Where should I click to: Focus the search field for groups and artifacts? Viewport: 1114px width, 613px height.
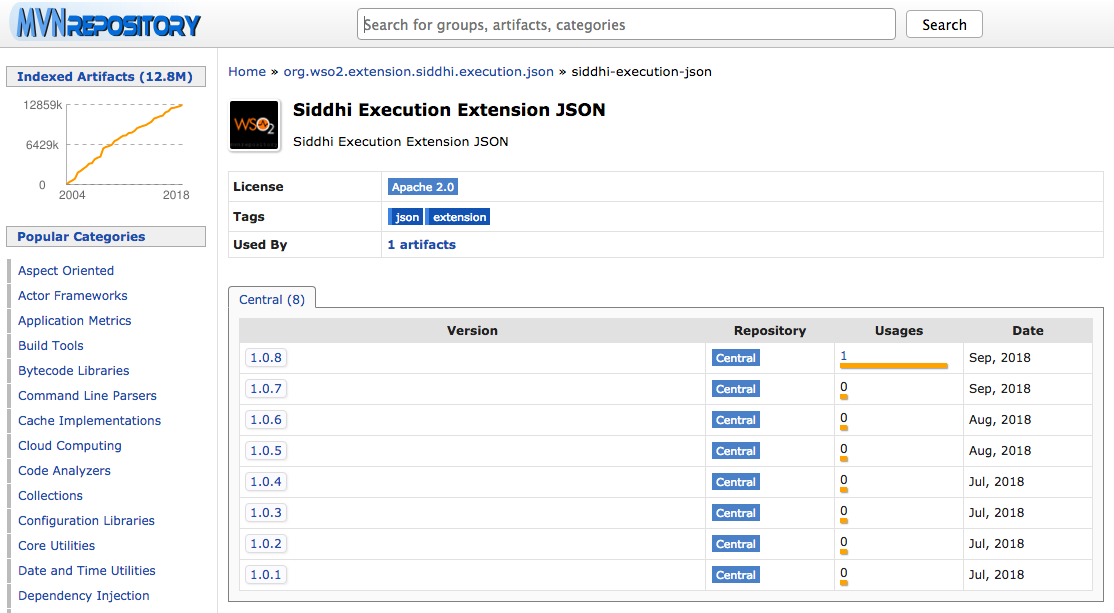tap(626, 24)
